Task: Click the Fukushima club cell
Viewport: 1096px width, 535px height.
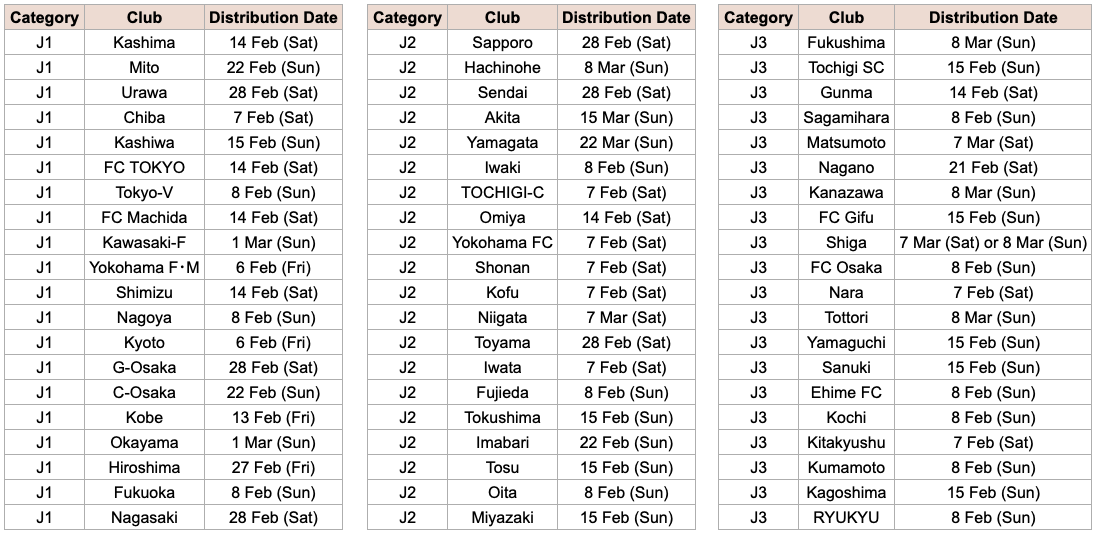Action: click(846, 43)
